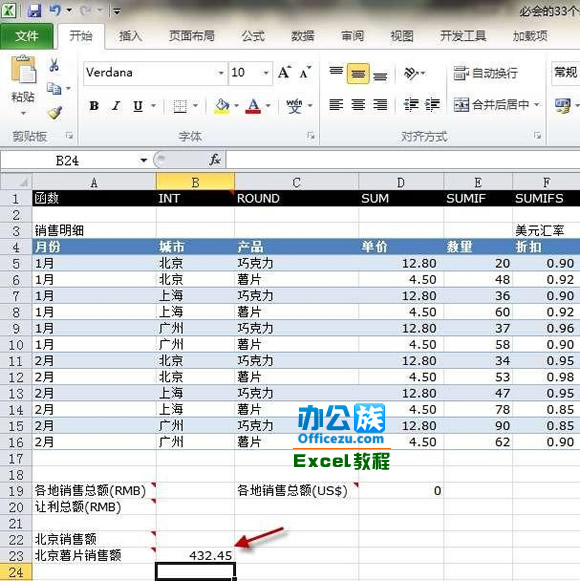Switch to the 开发工具 Developer tab

pos(463,36)
